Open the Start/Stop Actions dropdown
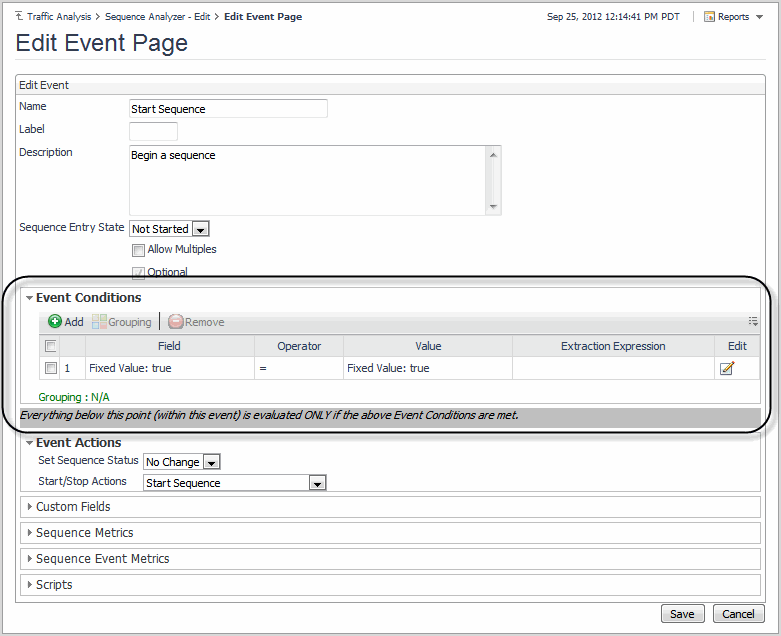The height and width of the screenshot is (636, 781). click(316, 483)
